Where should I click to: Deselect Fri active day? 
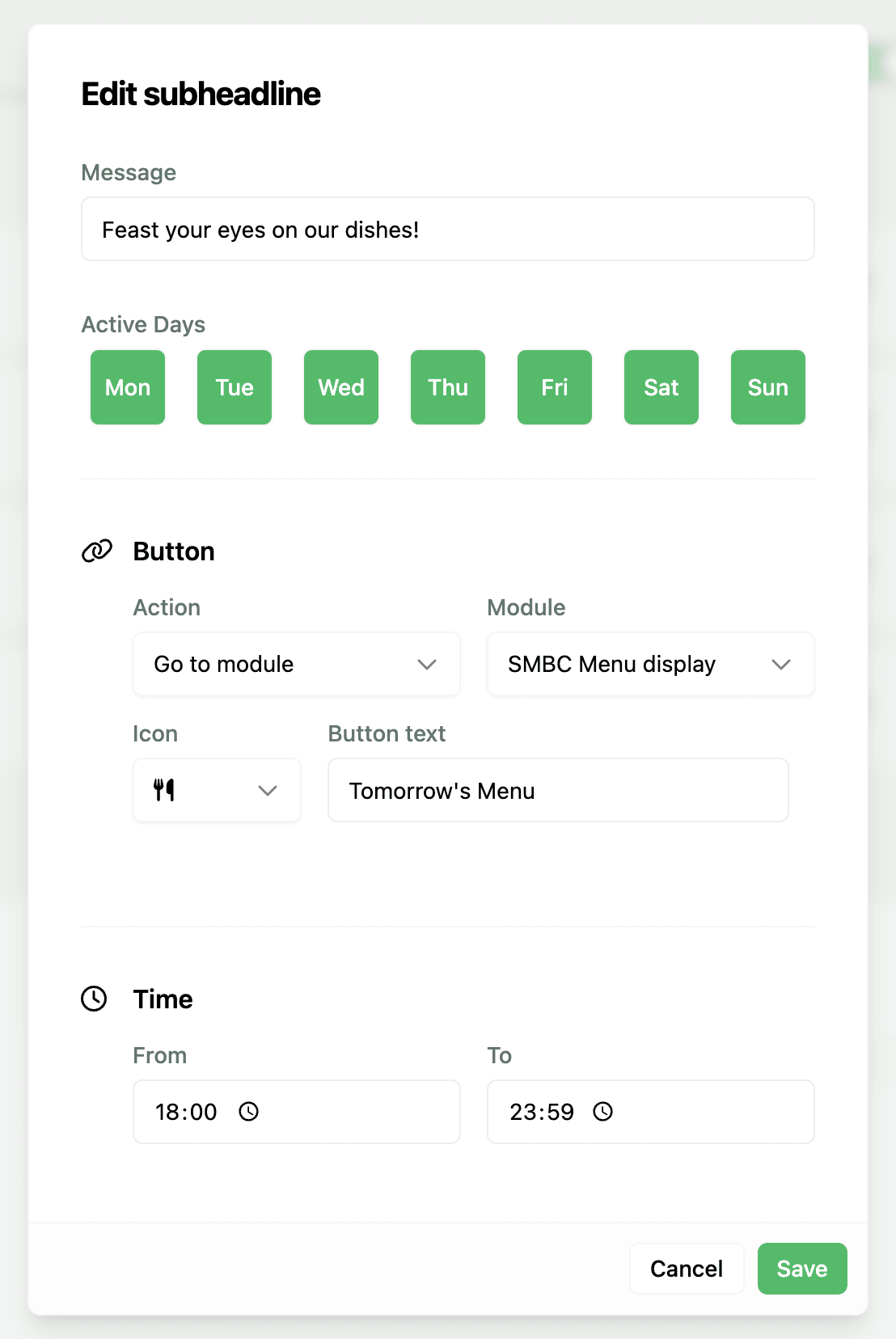point(555,387)
